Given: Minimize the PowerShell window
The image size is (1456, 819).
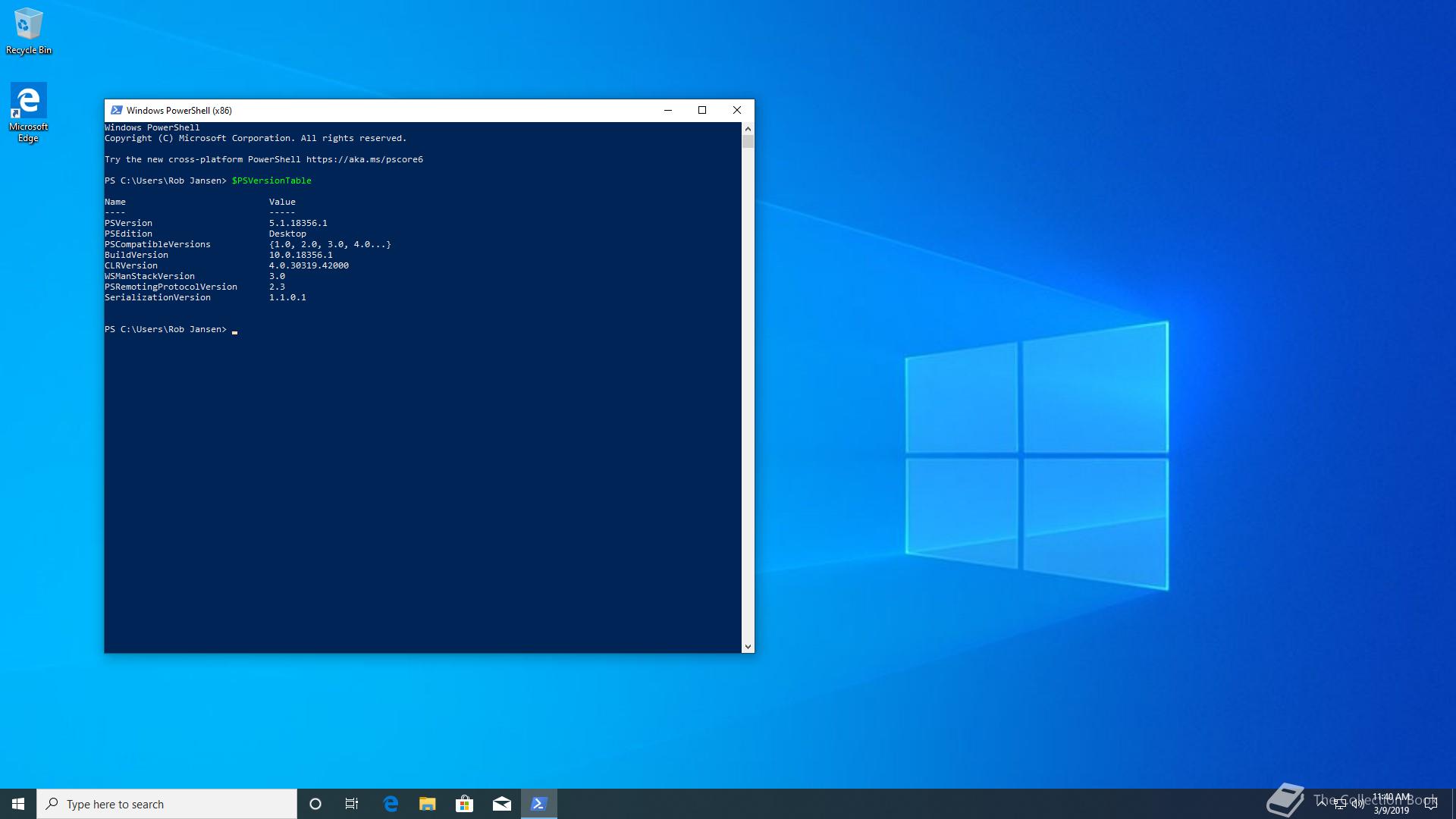Looking at the screenshot, I should (x=668, y=110).
